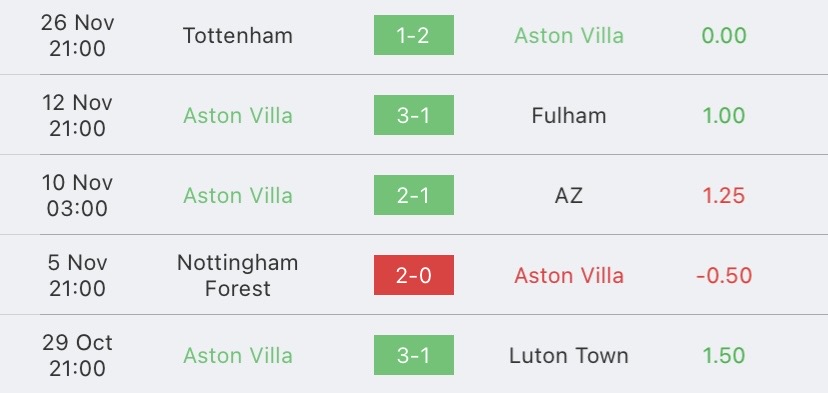
Task: Open the Nottingham Forest team page
Action: click(x=238, y=275)
